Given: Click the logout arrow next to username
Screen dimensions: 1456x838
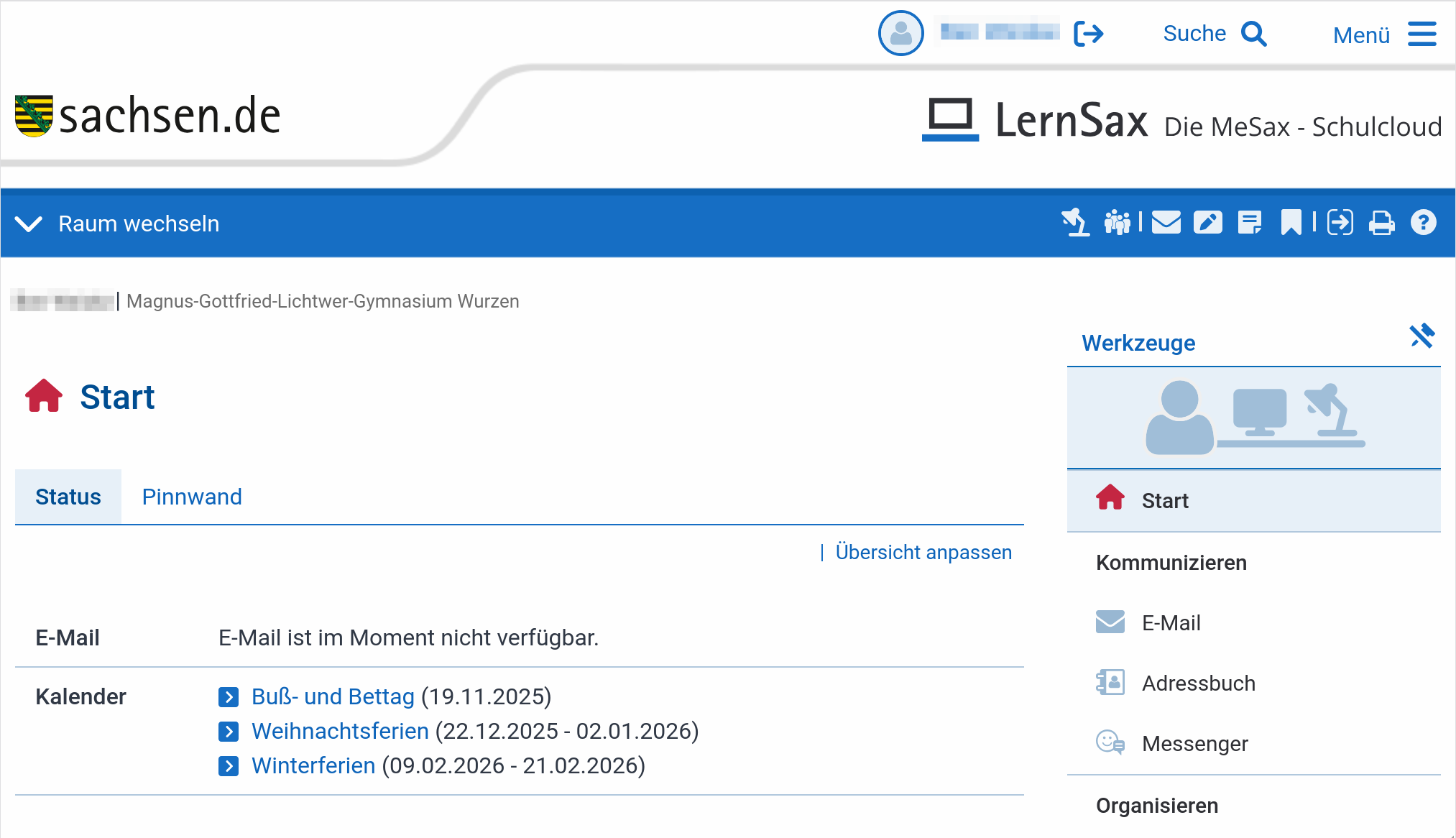Looking at the screenshot, I should pyautogui.click(x=1088, y=34).
